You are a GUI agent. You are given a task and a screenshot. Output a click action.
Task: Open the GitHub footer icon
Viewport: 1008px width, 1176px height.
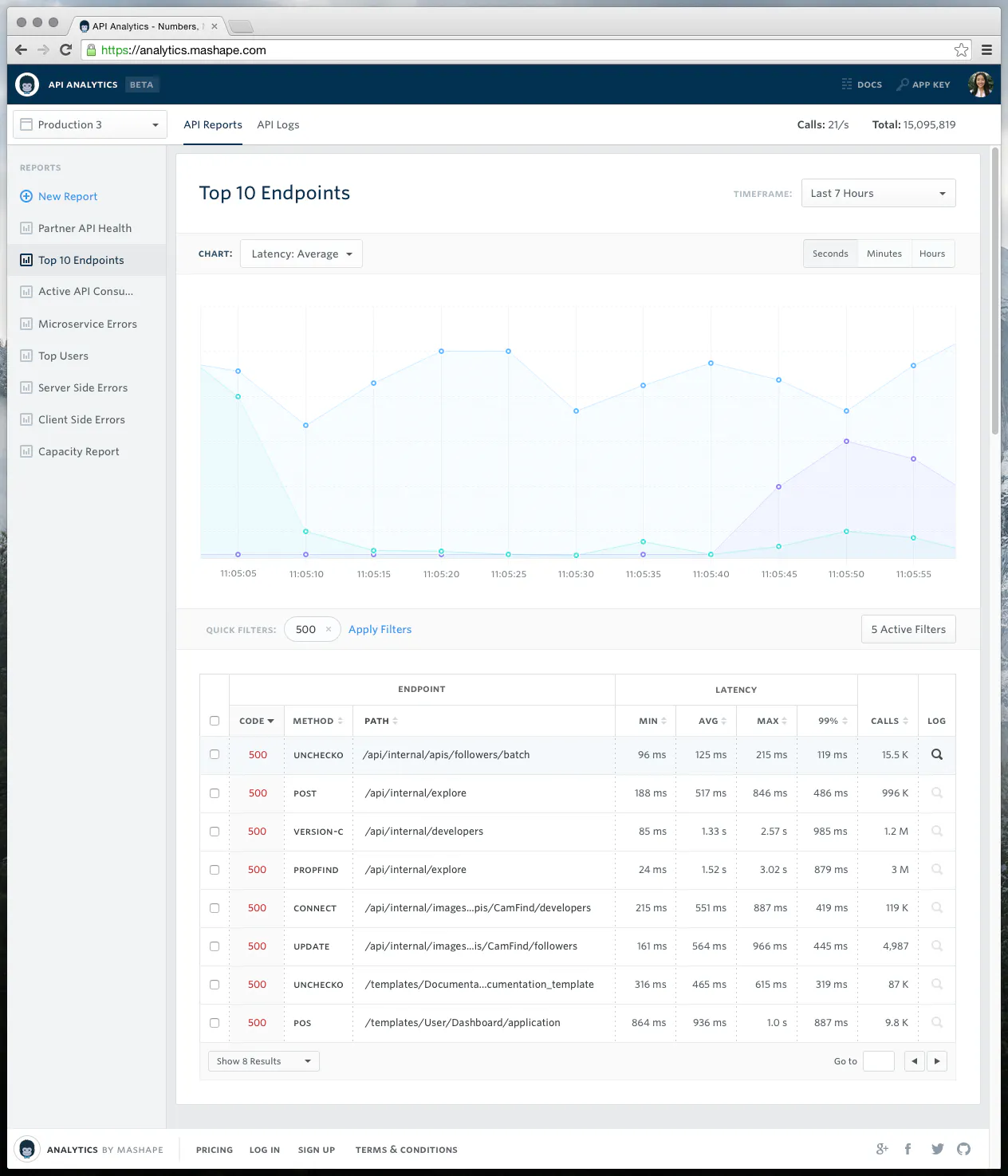click(964, 1149)
